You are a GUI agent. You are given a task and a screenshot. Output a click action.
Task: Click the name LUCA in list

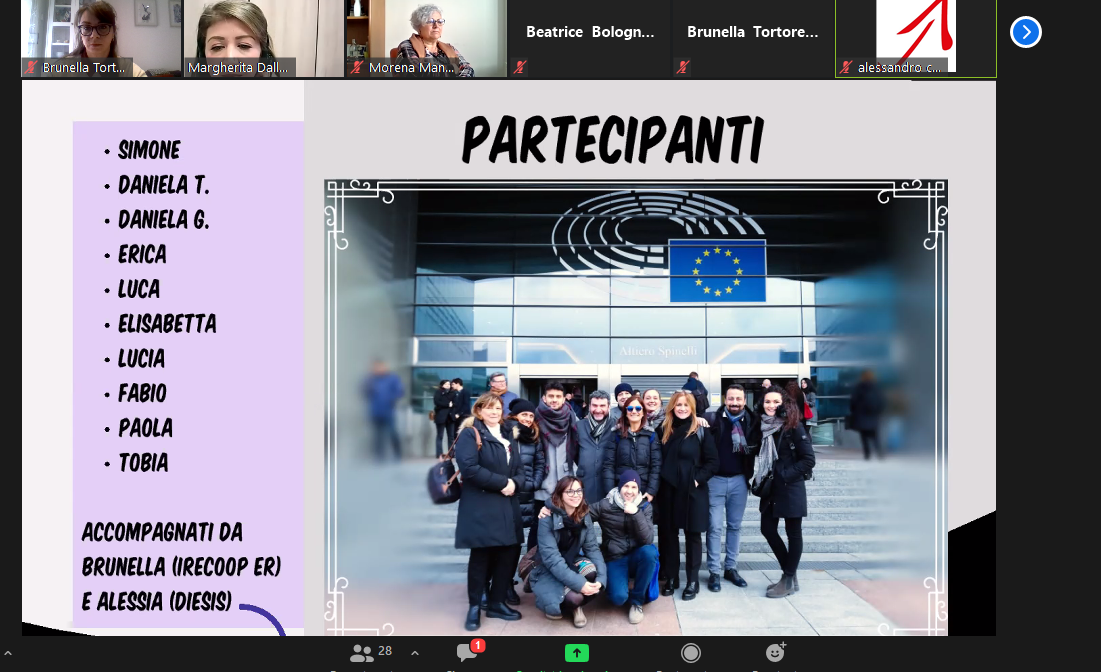point(139,289)
